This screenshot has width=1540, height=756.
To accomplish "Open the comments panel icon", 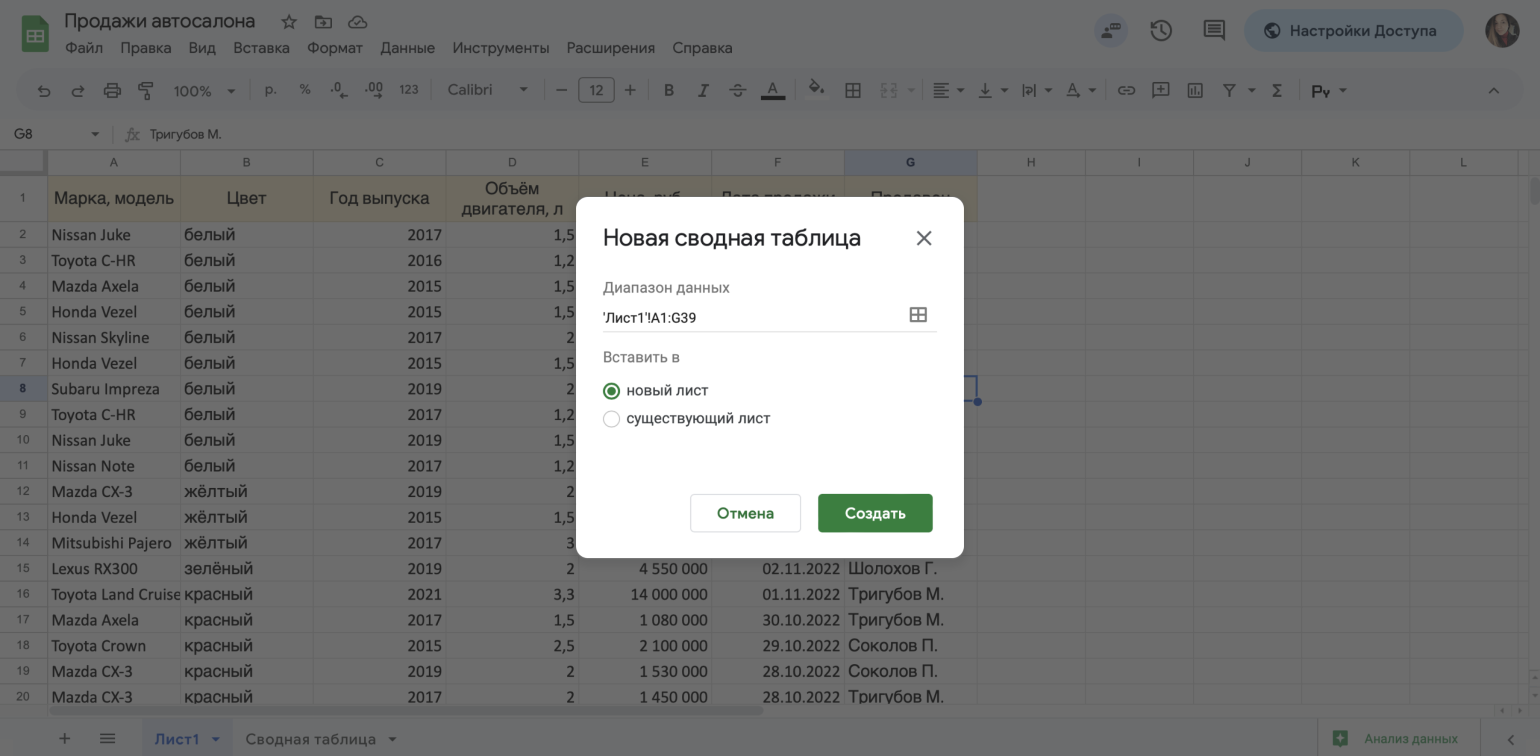I will click(1214, 31).
